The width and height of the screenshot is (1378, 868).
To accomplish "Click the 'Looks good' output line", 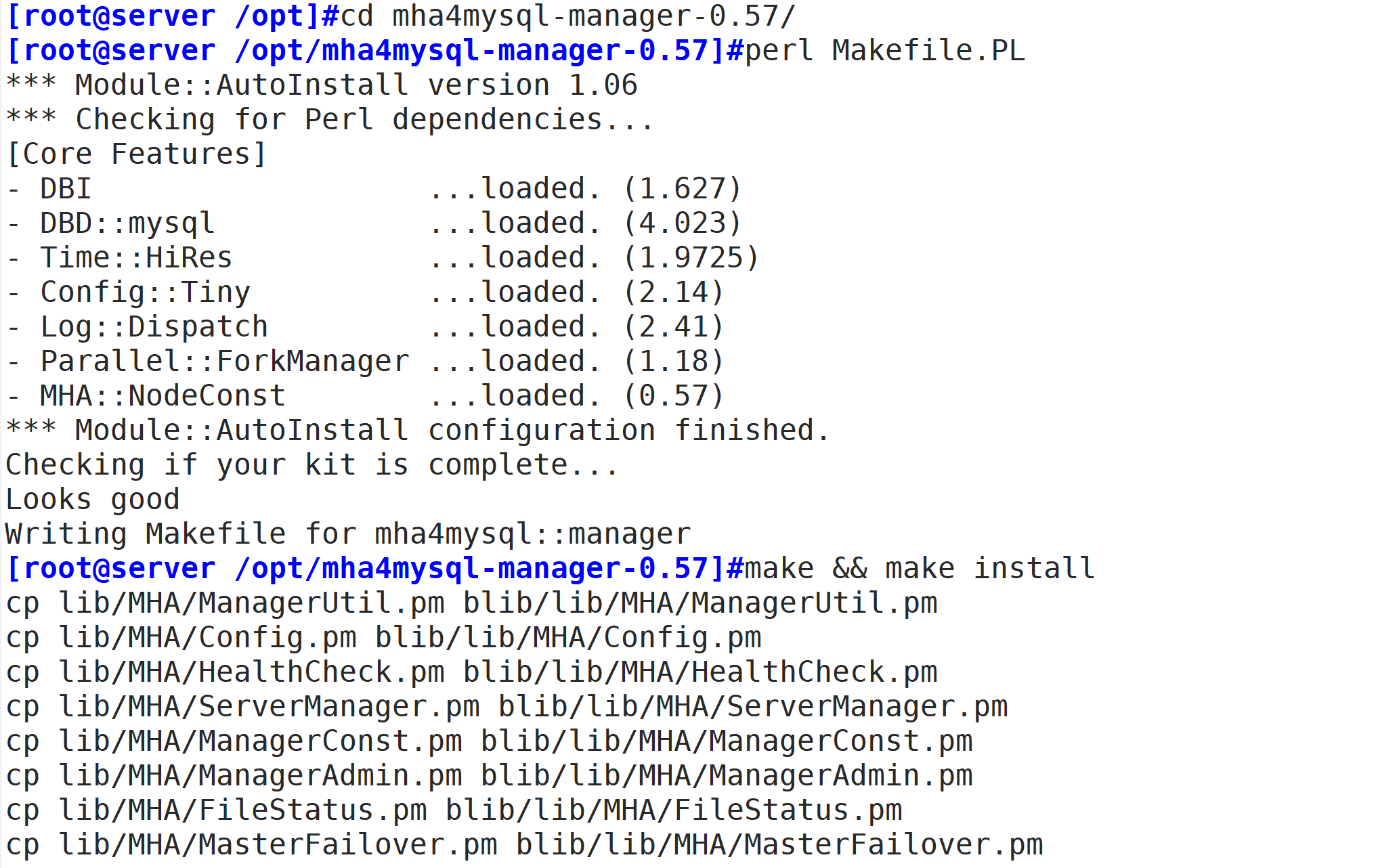I will pyautogui.click(x=93, y=500).
